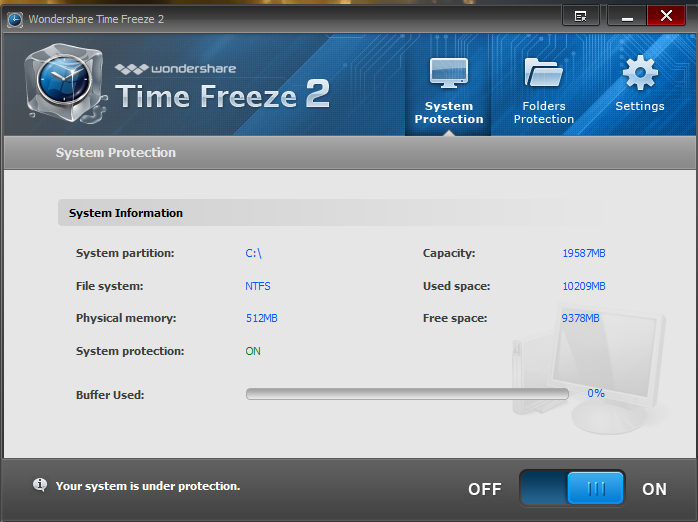Click the C:\ system partition value

253,253
